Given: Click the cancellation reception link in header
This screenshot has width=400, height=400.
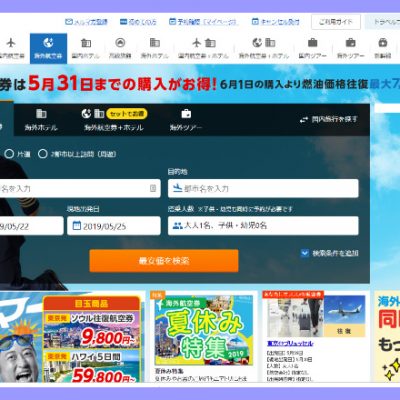Looking at the screenshot, I should [x=276, y=22].
